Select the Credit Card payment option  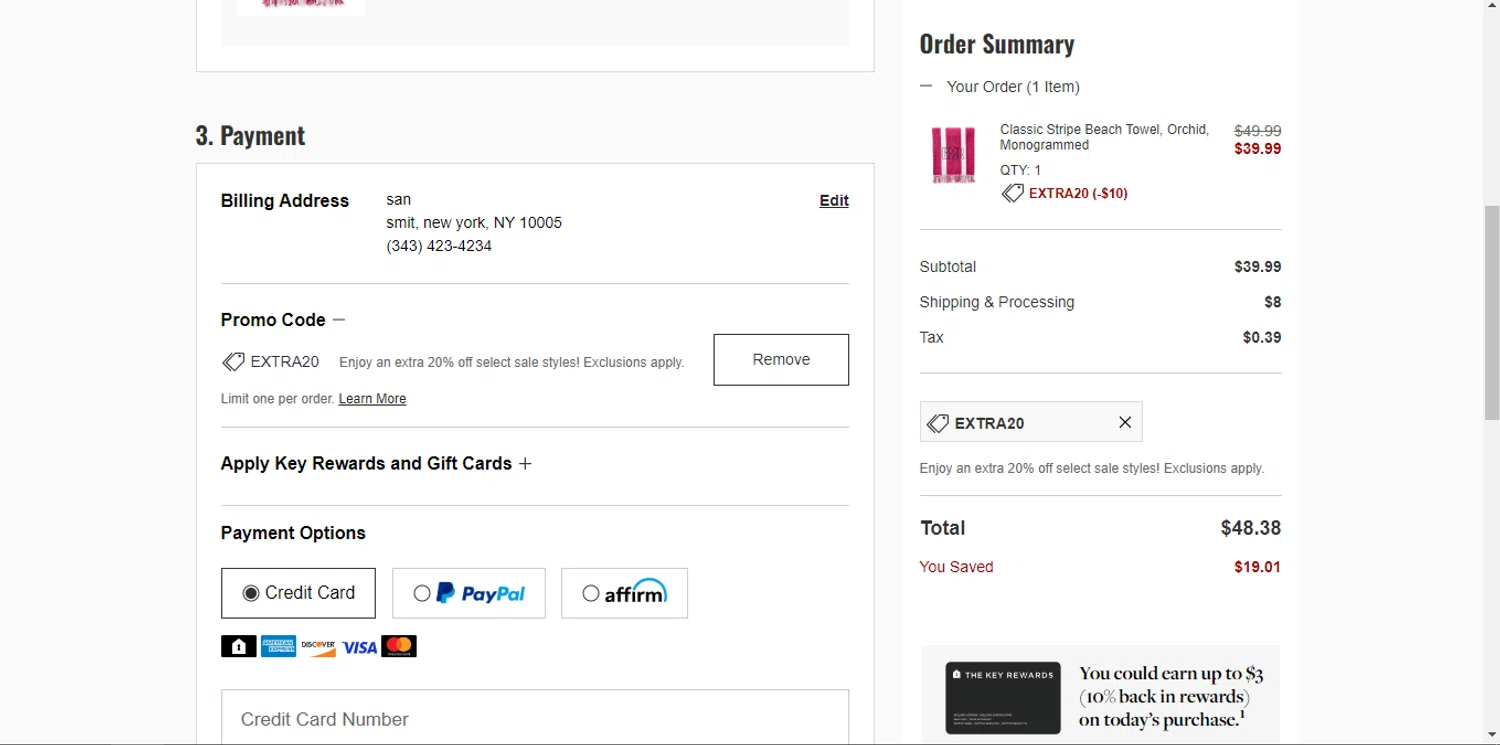(298, 593)
